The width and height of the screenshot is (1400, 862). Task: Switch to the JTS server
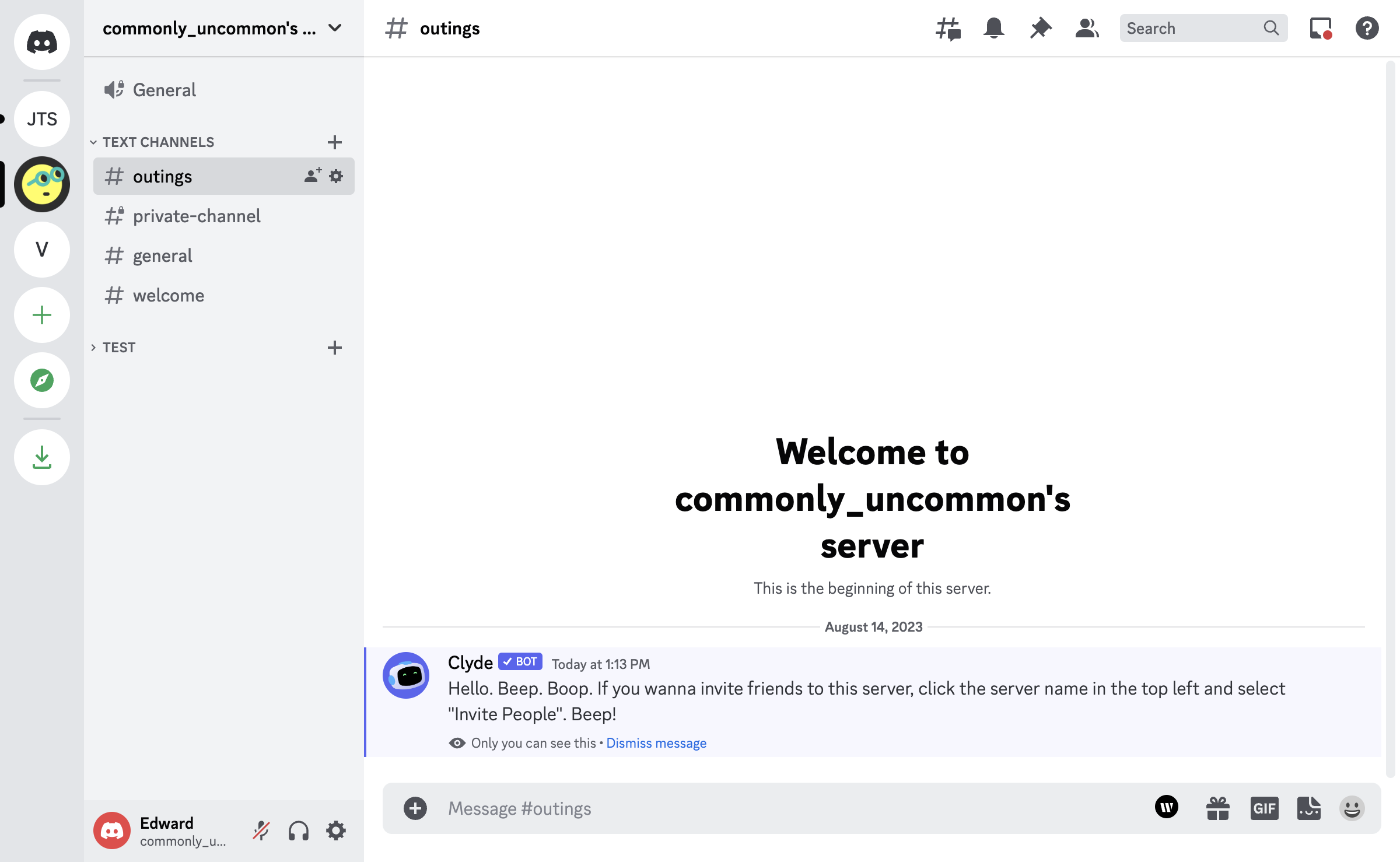tap(42, 119)
